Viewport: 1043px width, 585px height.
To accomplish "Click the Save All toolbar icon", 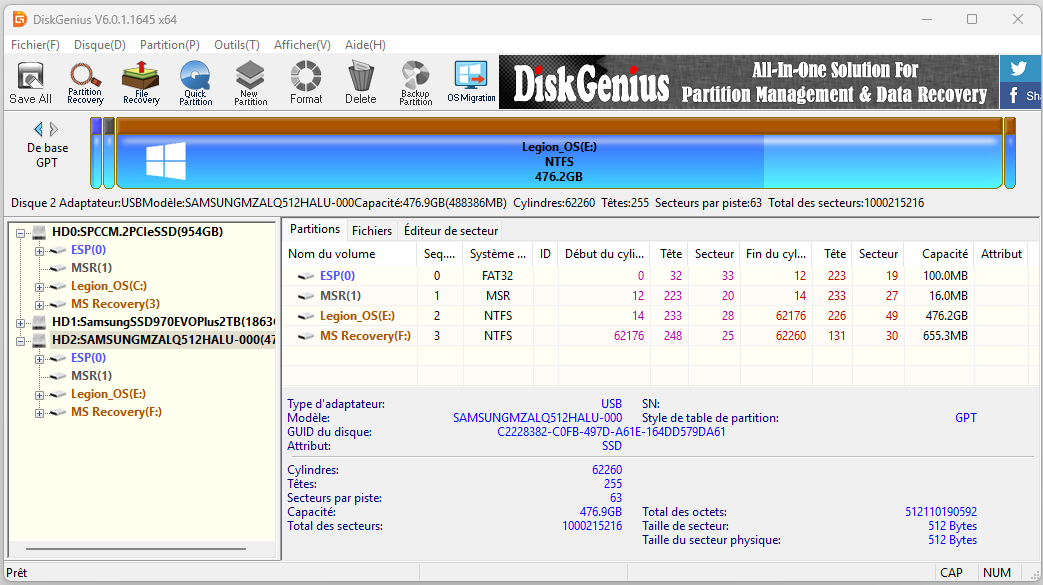I will (x=30, y=83).
